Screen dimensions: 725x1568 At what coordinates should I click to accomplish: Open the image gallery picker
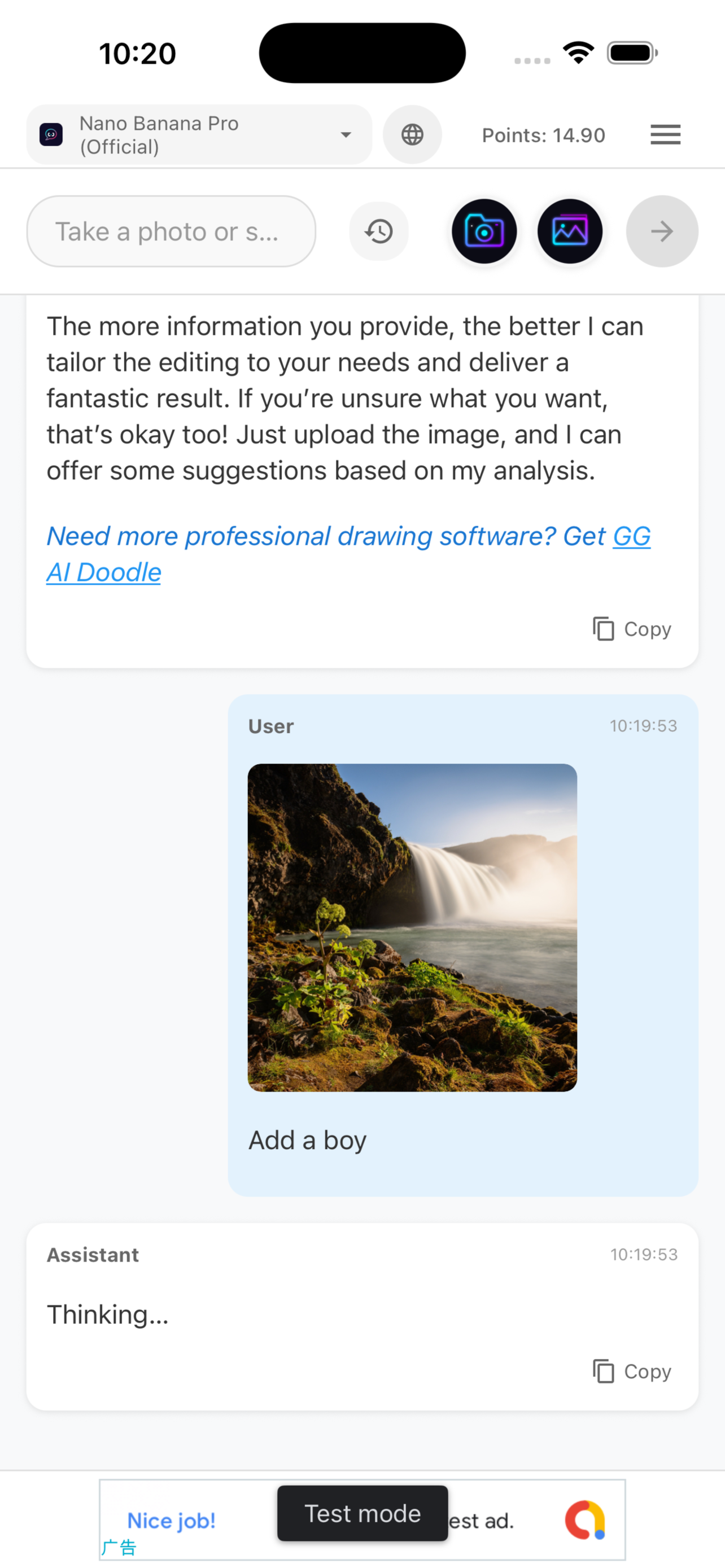tap(570, 231)
